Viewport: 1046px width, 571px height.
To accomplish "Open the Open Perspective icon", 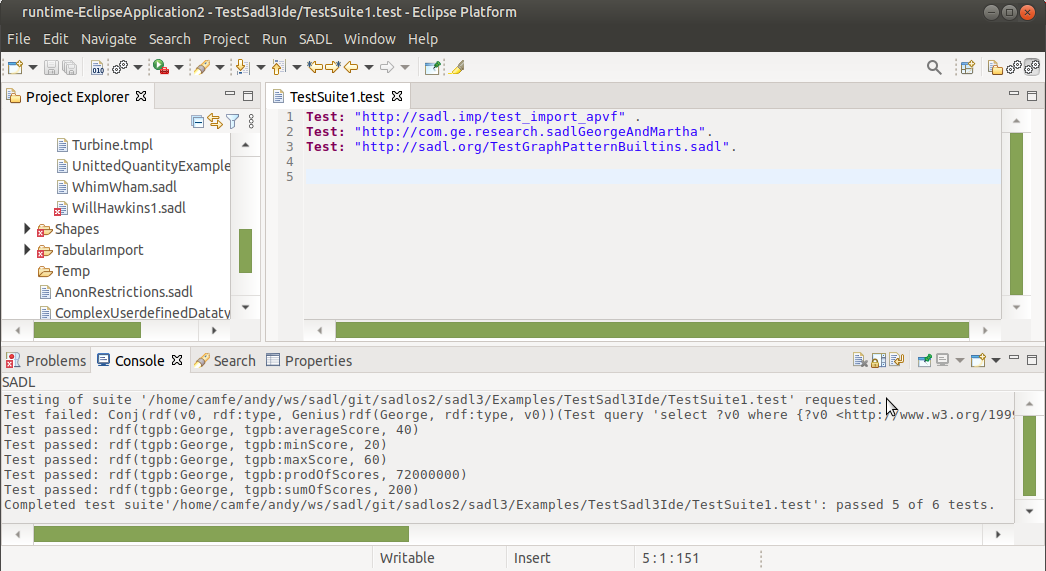I will tap(968, 67).
